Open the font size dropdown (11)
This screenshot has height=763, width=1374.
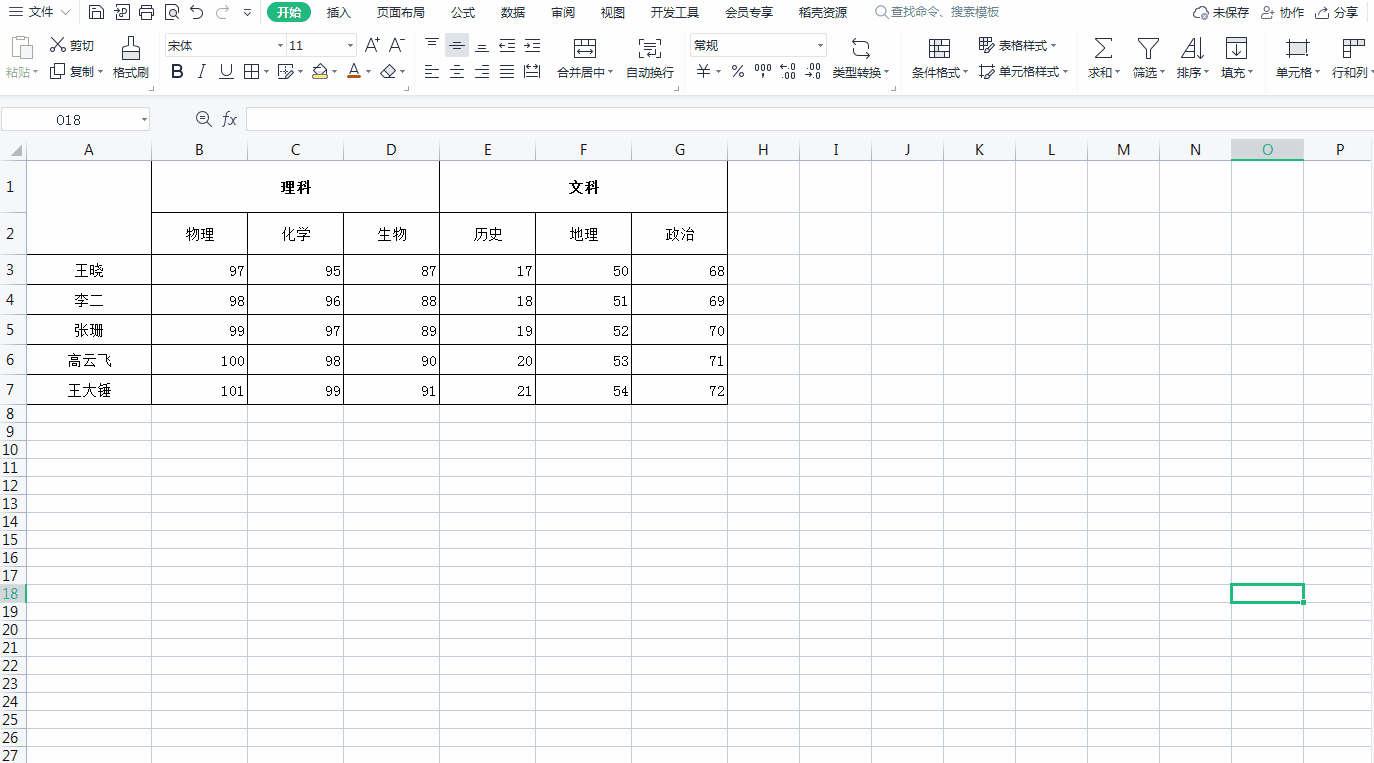coord(350,46)
